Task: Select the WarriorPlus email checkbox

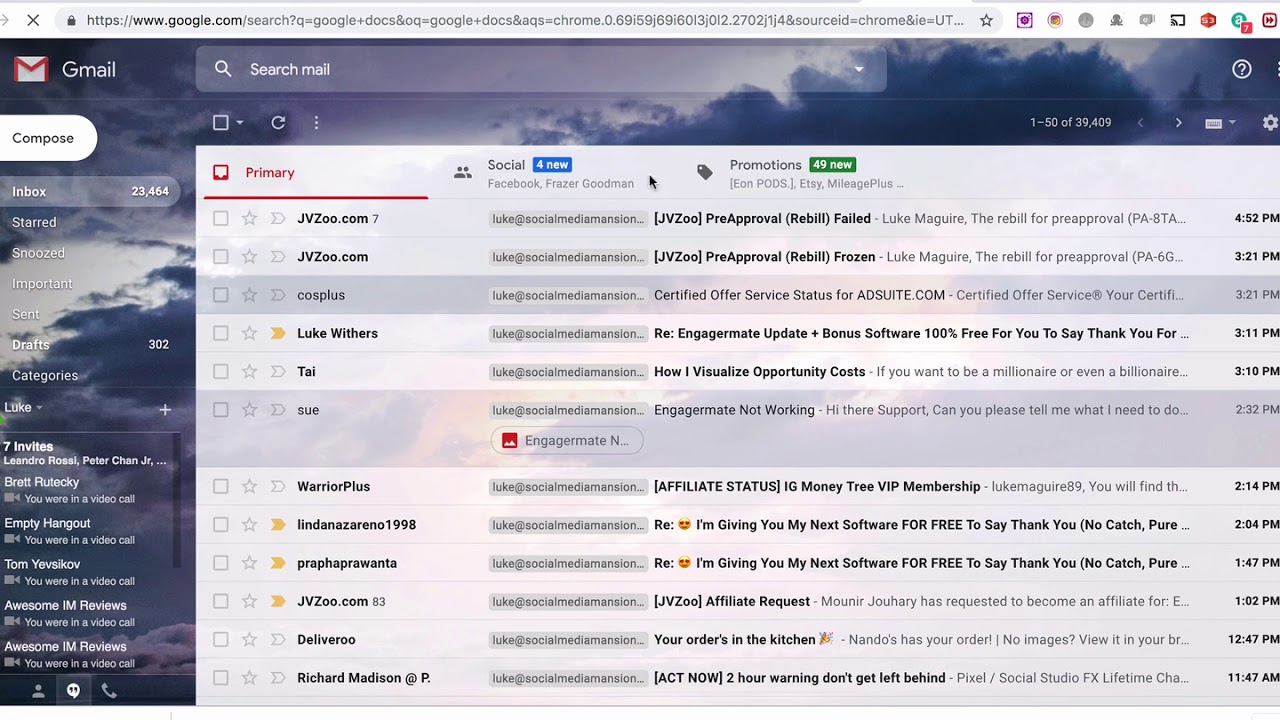Action: point(221,487)
